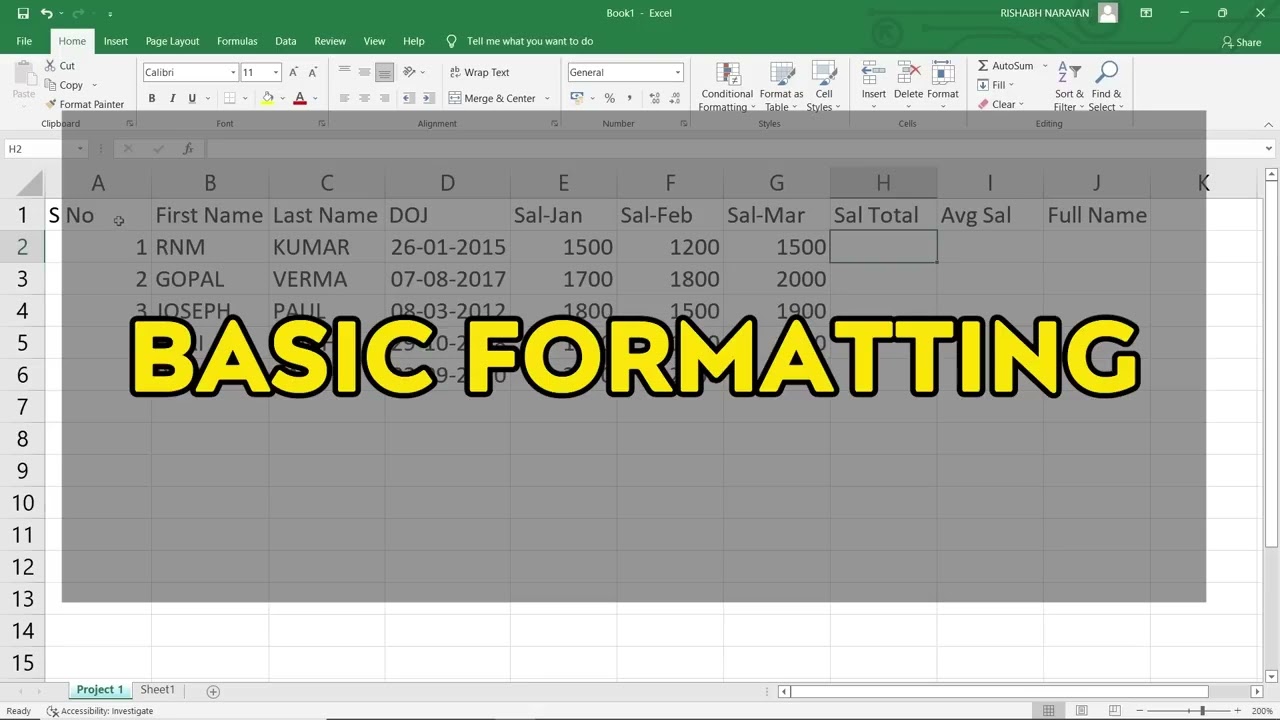Image resolution: width=1280 pixels, height=720 pixels.
Task: Click Wrap Text
Action: (479, 72)
